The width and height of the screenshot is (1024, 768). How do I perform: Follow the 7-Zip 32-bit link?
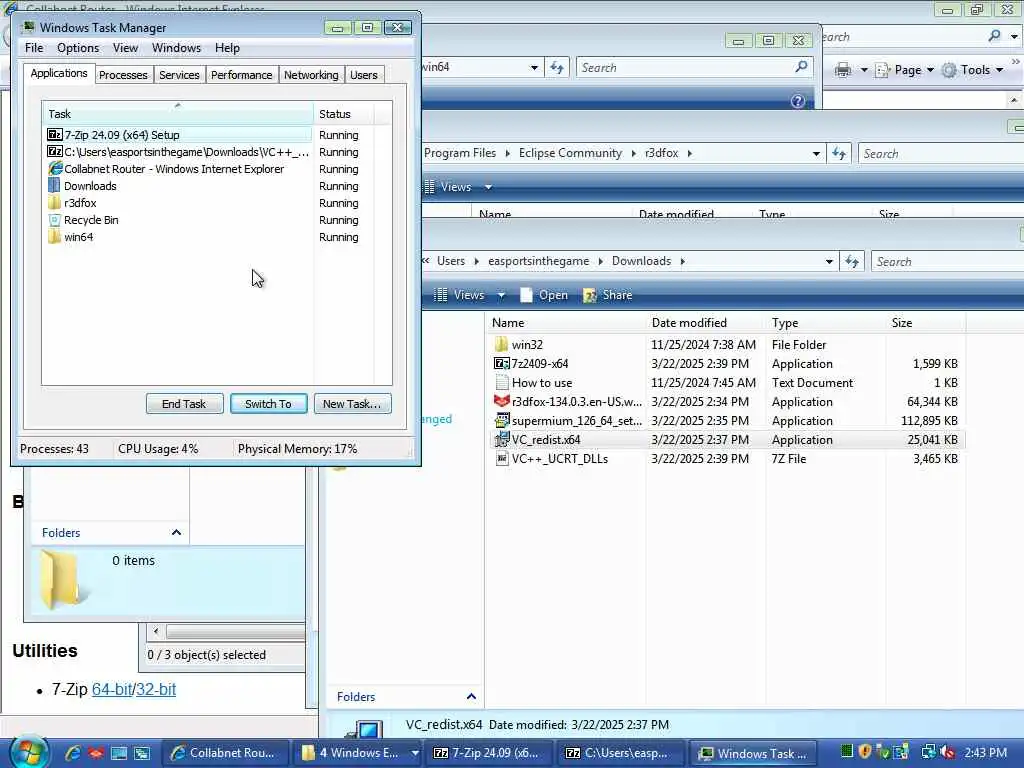click(155, 689)
